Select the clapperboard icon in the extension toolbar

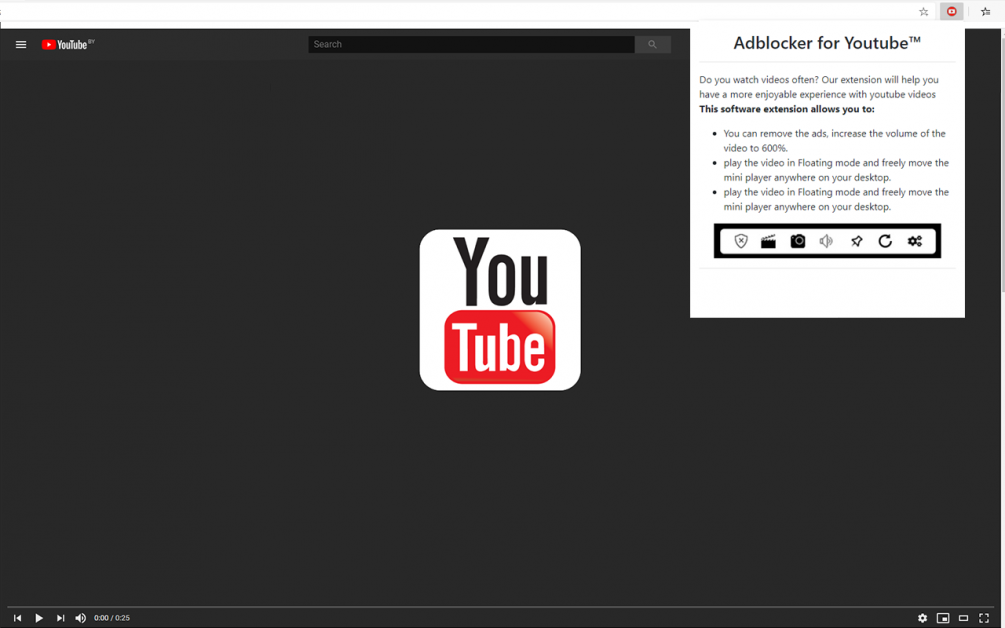(x=768, y=241)
